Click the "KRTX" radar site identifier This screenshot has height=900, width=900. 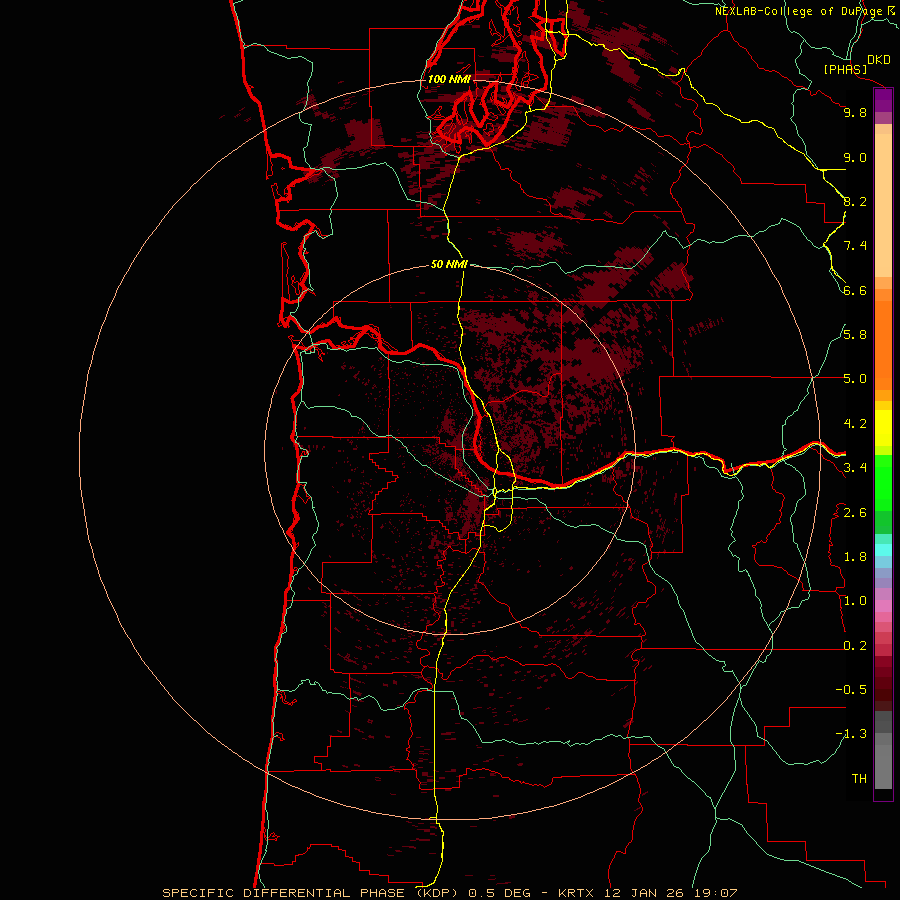click(578, 893)
